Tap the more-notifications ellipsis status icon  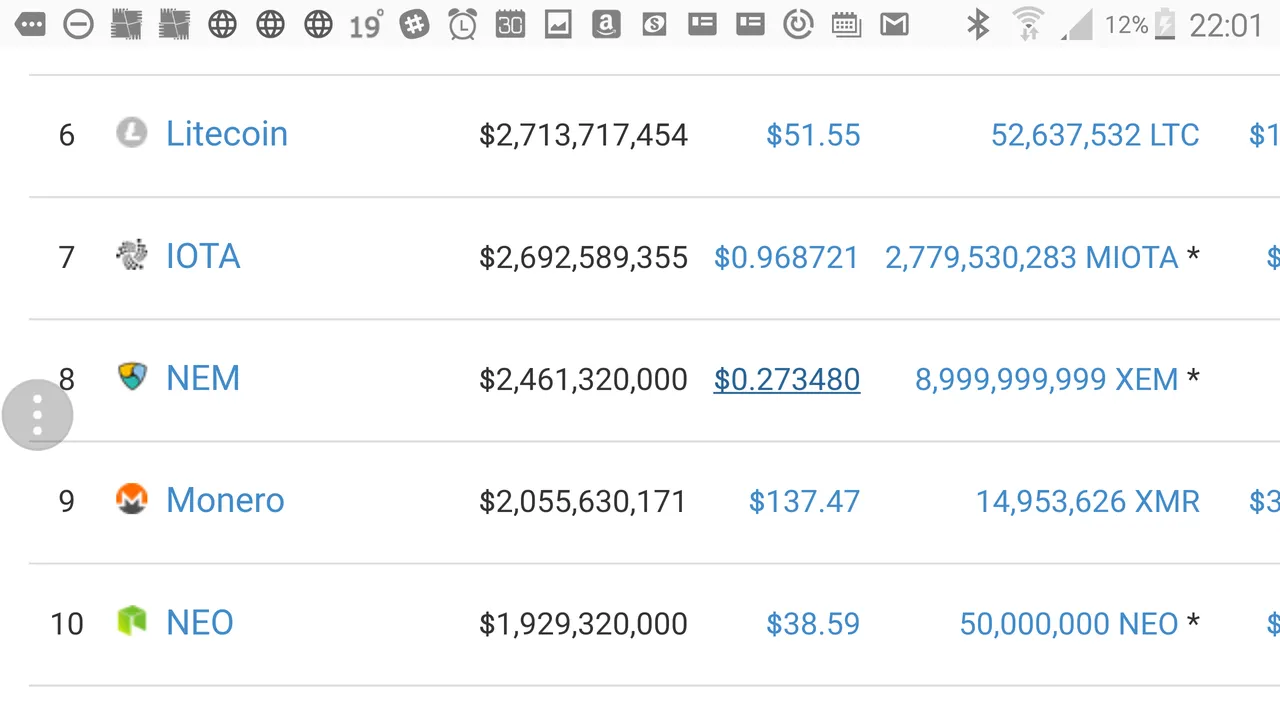click(x=30, y=24)
